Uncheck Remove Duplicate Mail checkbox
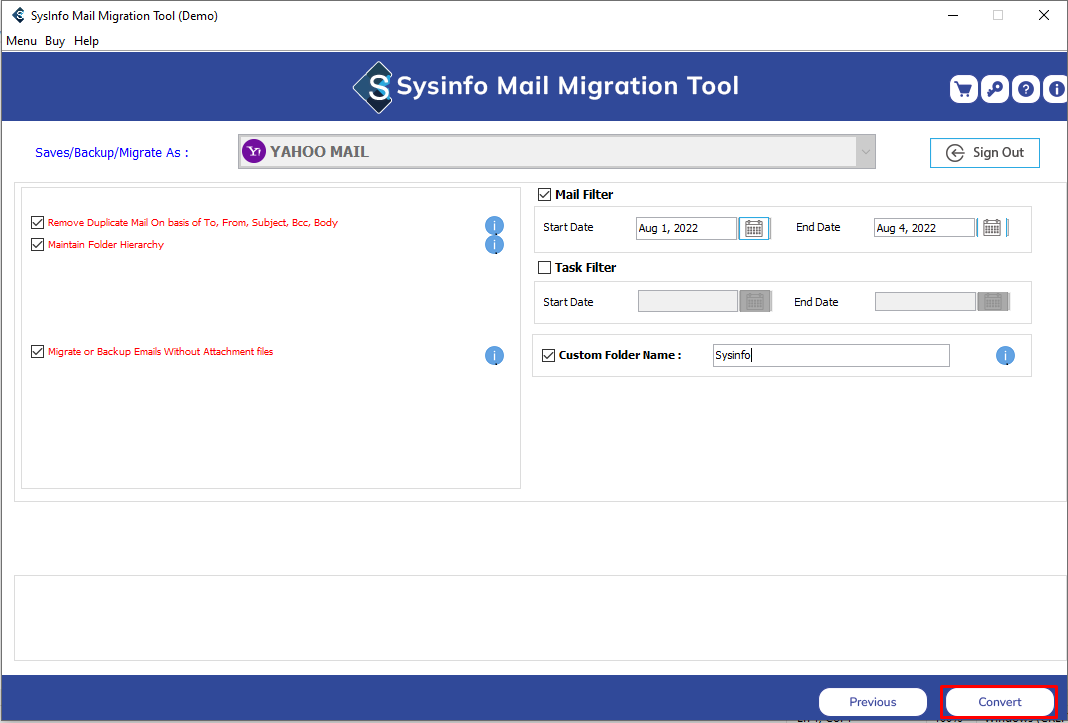The image size is (1068, 723). 38,223
